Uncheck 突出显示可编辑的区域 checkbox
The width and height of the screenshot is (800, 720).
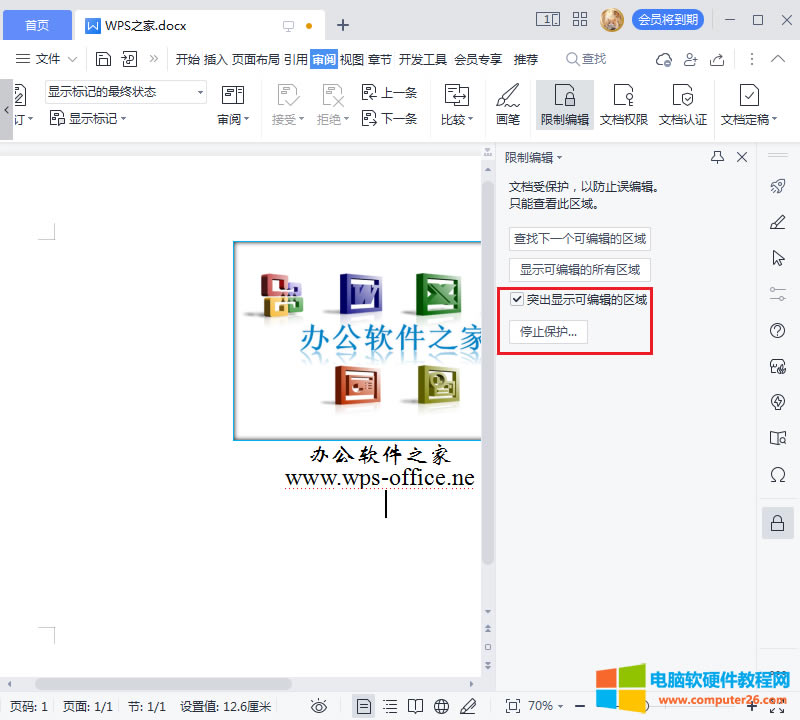coord(517,299)
